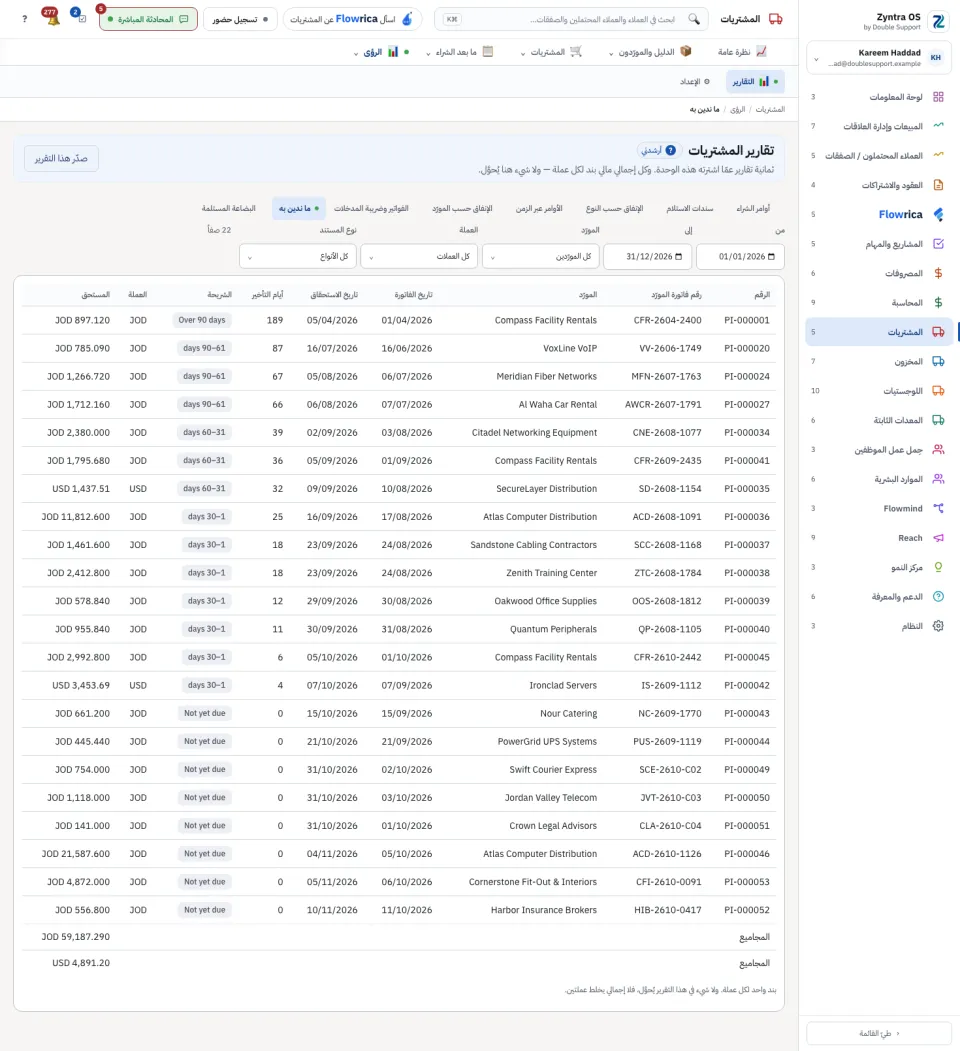Image resolution: width=960 pixels, height=1051 pixels.
Task: Switch to the الإنفاق حسب المورد tab
Action: coord(462,208)
